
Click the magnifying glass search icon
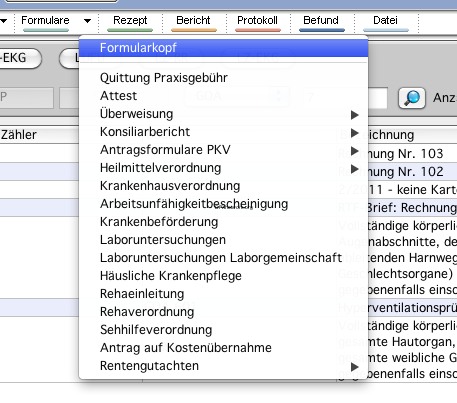[412, 98]
